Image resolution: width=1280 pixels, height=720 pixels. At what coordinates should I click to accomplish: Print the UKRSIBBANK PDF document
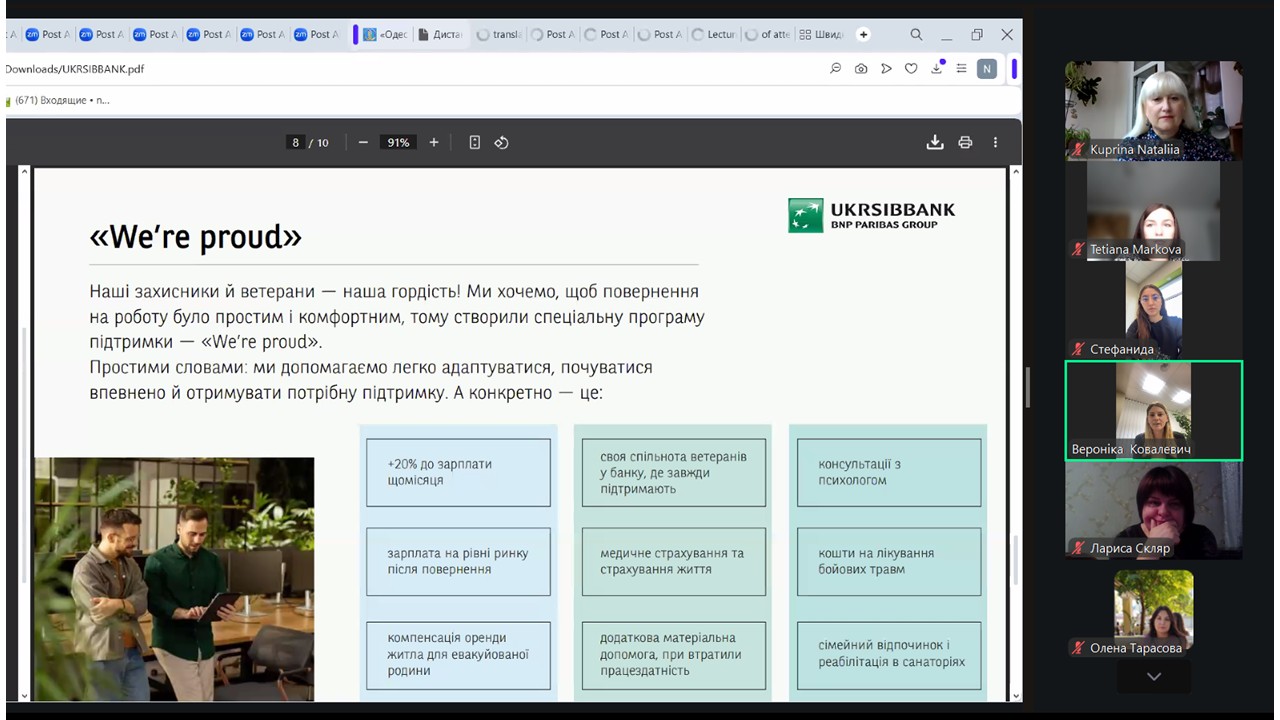tap(965, 142)
